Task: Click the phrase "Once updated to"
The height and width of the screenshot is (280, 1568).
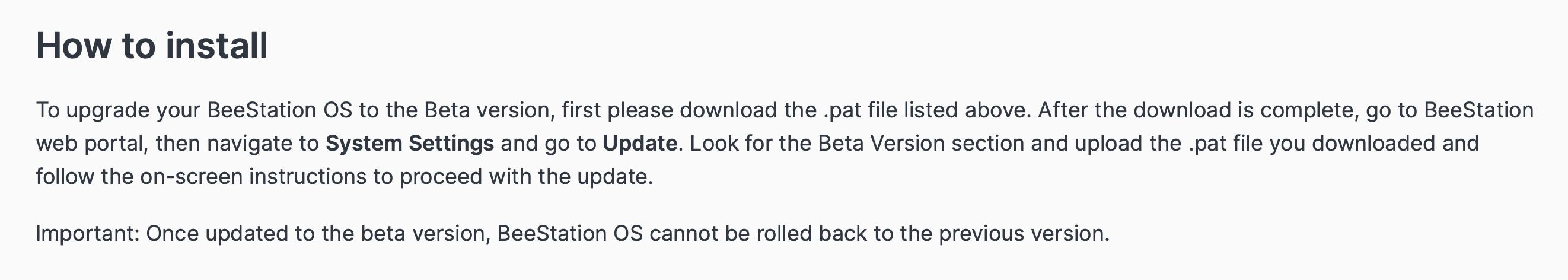Action: (231, 234)
